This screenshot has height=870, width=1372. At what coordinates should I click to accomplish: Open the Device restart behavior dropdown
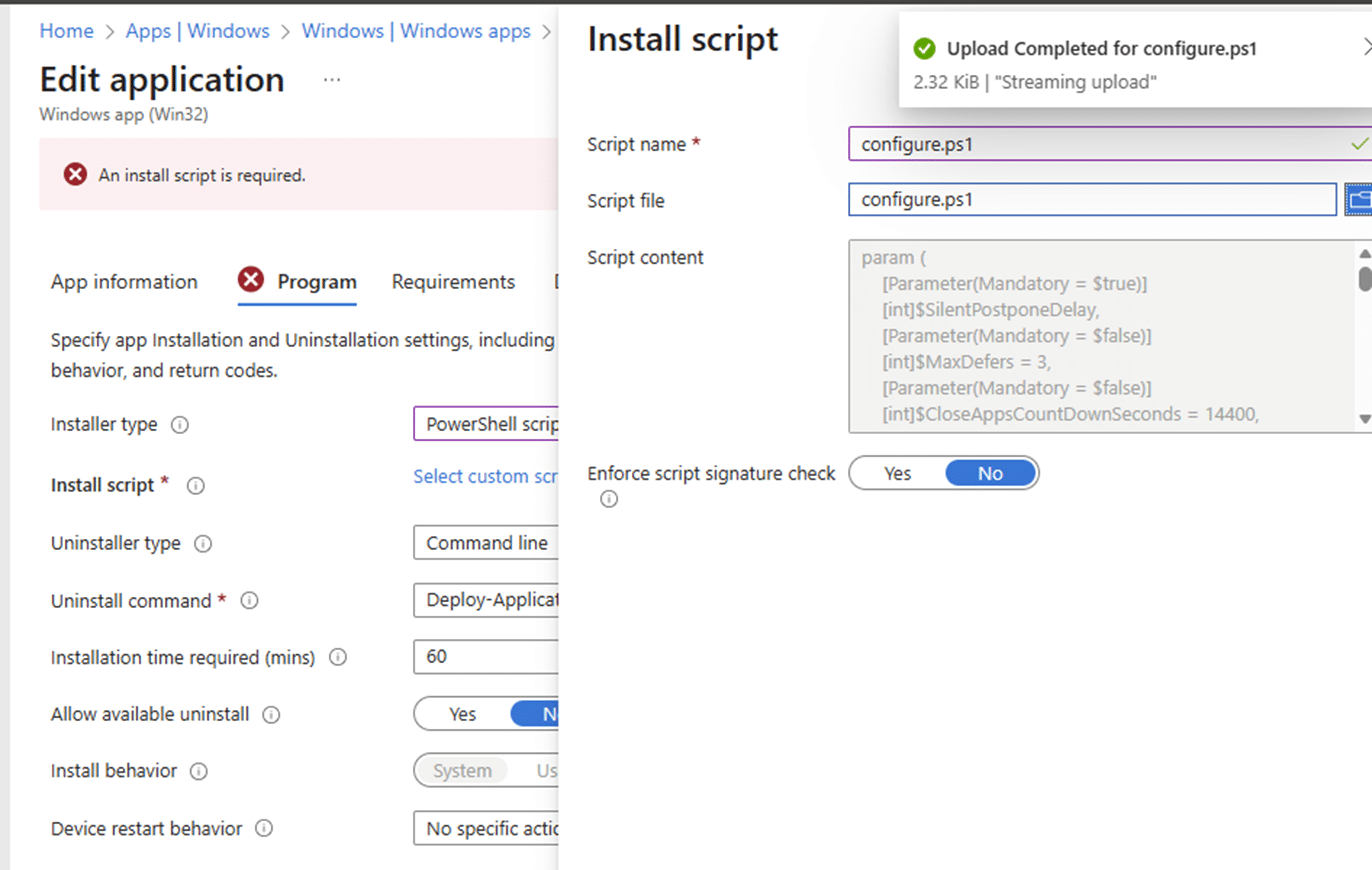(x=486, y=829)
